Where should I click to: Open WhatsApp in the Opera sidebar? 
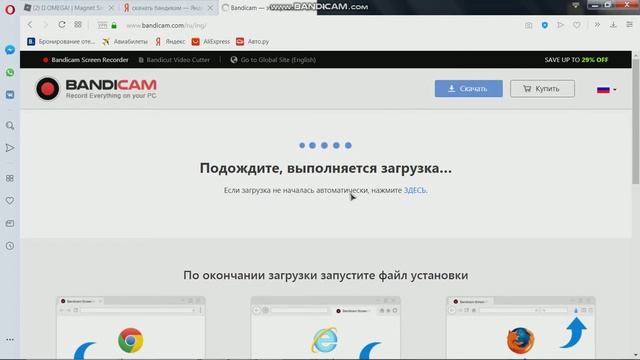click(x=10, y=72)
